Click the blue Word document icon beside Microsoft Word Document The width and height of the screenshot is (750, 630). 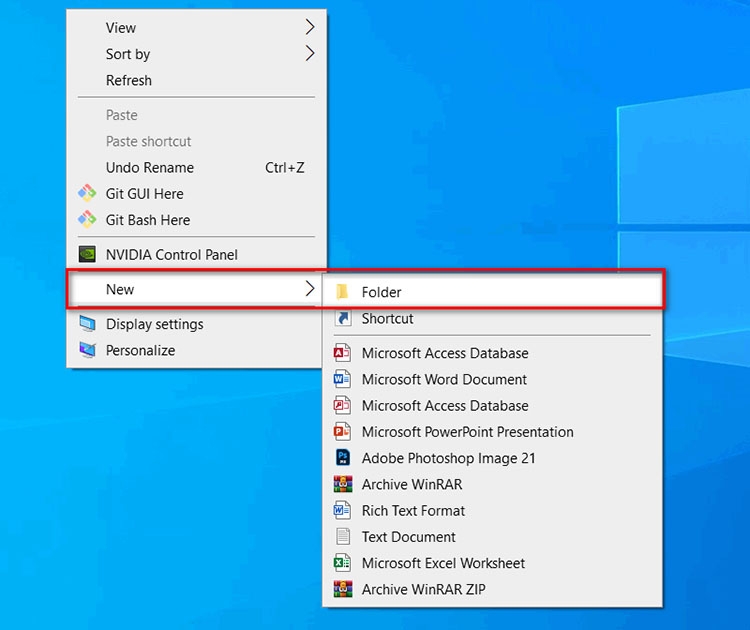342,379
